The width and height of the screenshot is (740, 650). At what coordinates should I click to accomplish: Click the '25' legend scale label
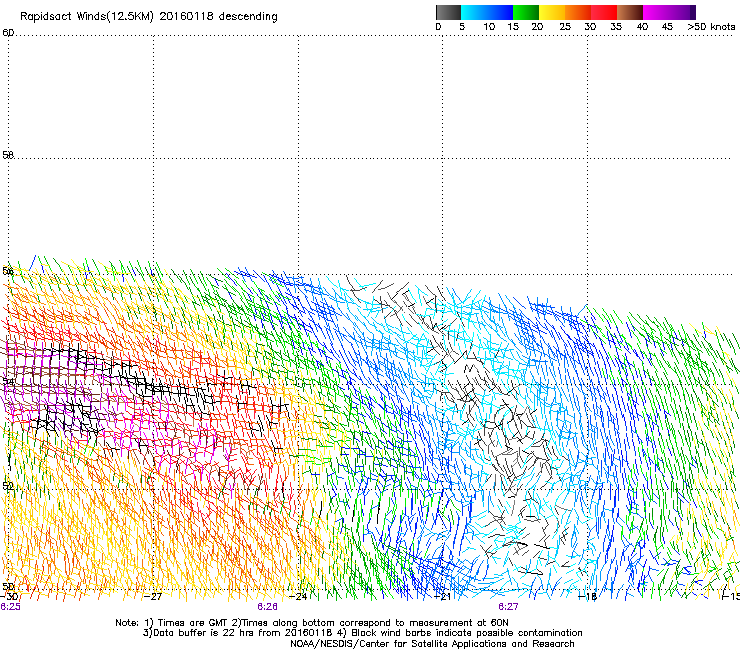pos(565,27)
